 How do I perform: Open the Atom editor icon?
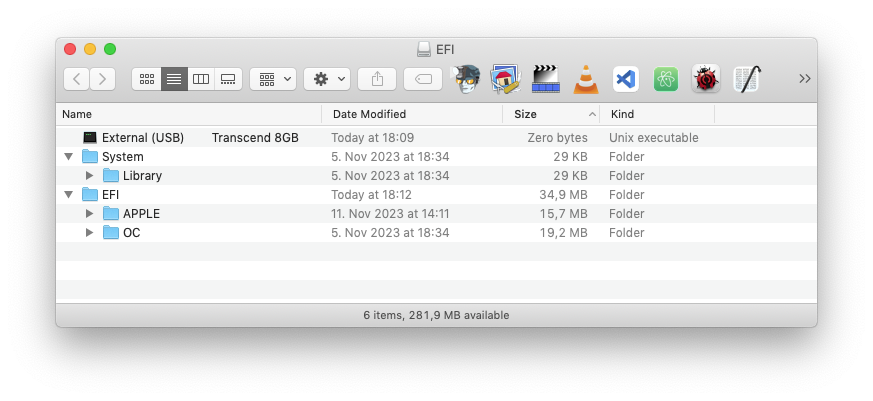tap(666, 78)
